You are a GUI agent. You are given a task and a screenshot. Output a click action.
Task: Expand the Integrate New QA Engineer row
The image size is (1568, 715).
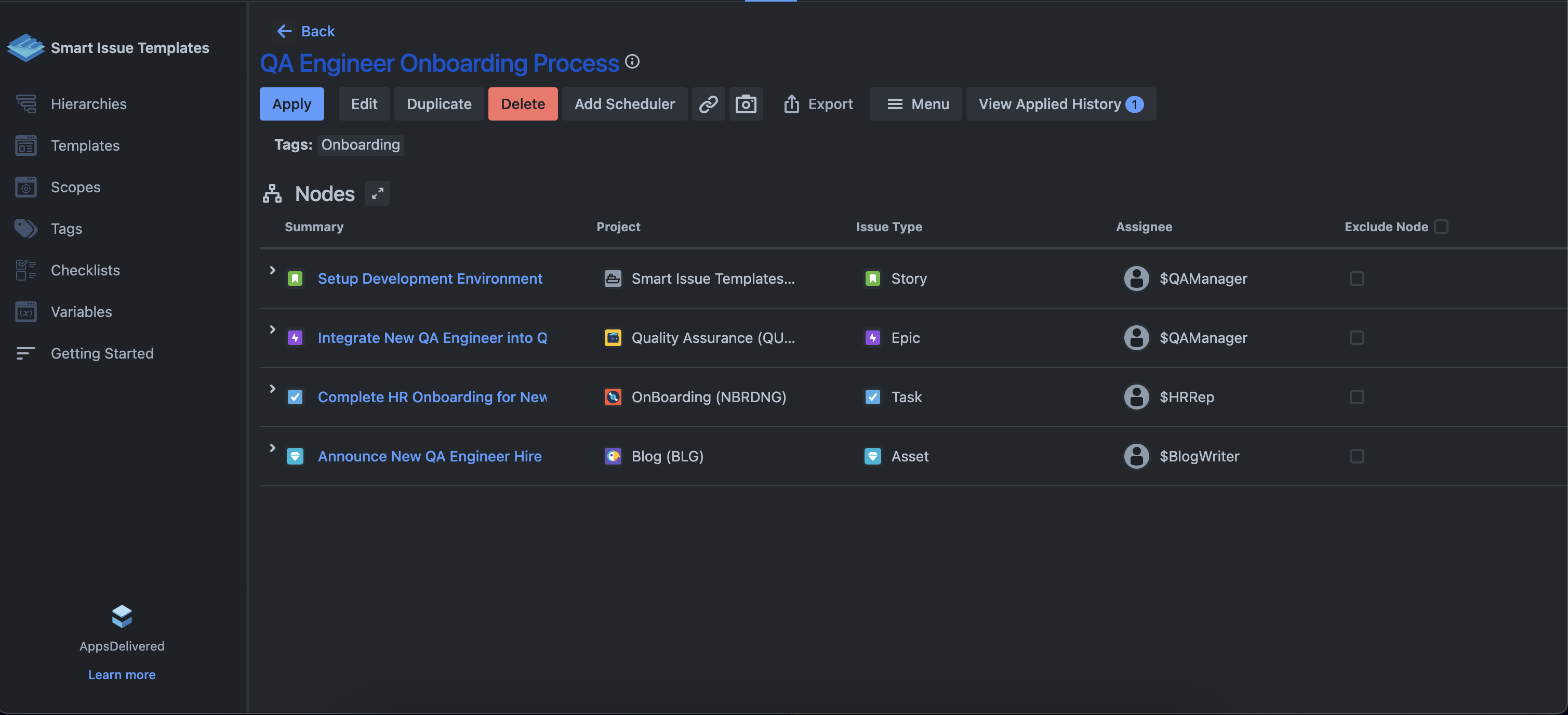(x=273, y=329)
